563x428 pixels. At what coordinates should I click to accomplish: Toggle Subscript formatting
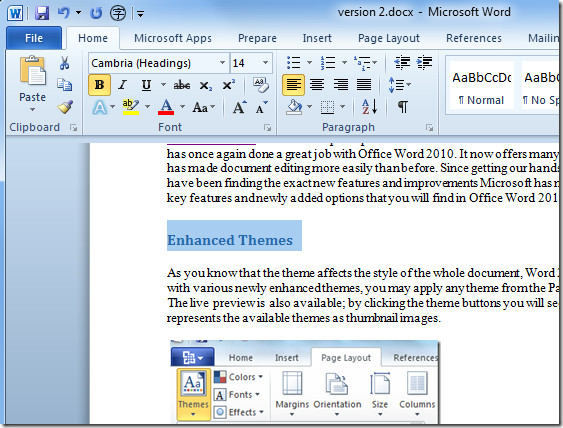[205, 85]
